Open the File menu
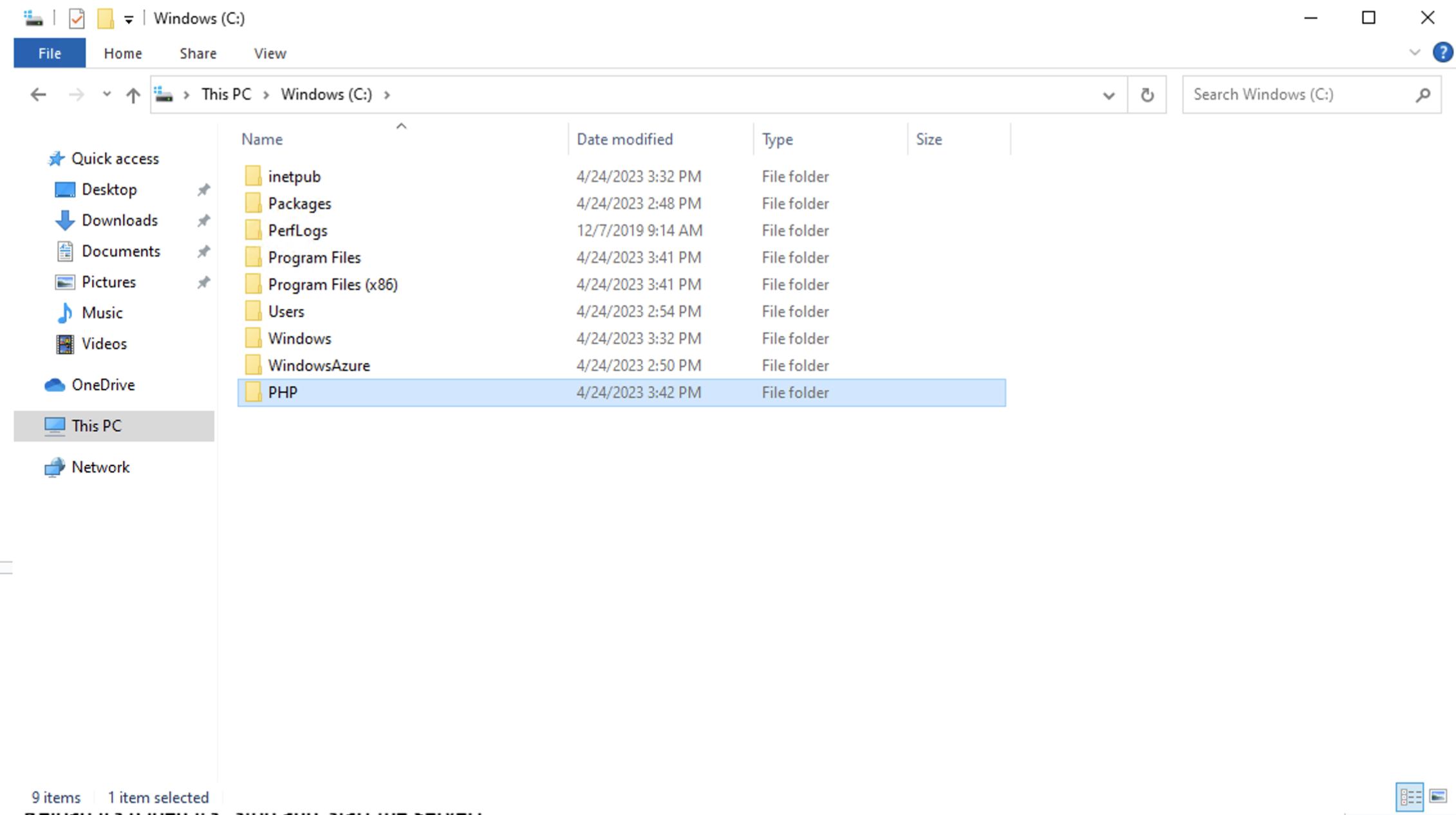 [x=49, y=53]
